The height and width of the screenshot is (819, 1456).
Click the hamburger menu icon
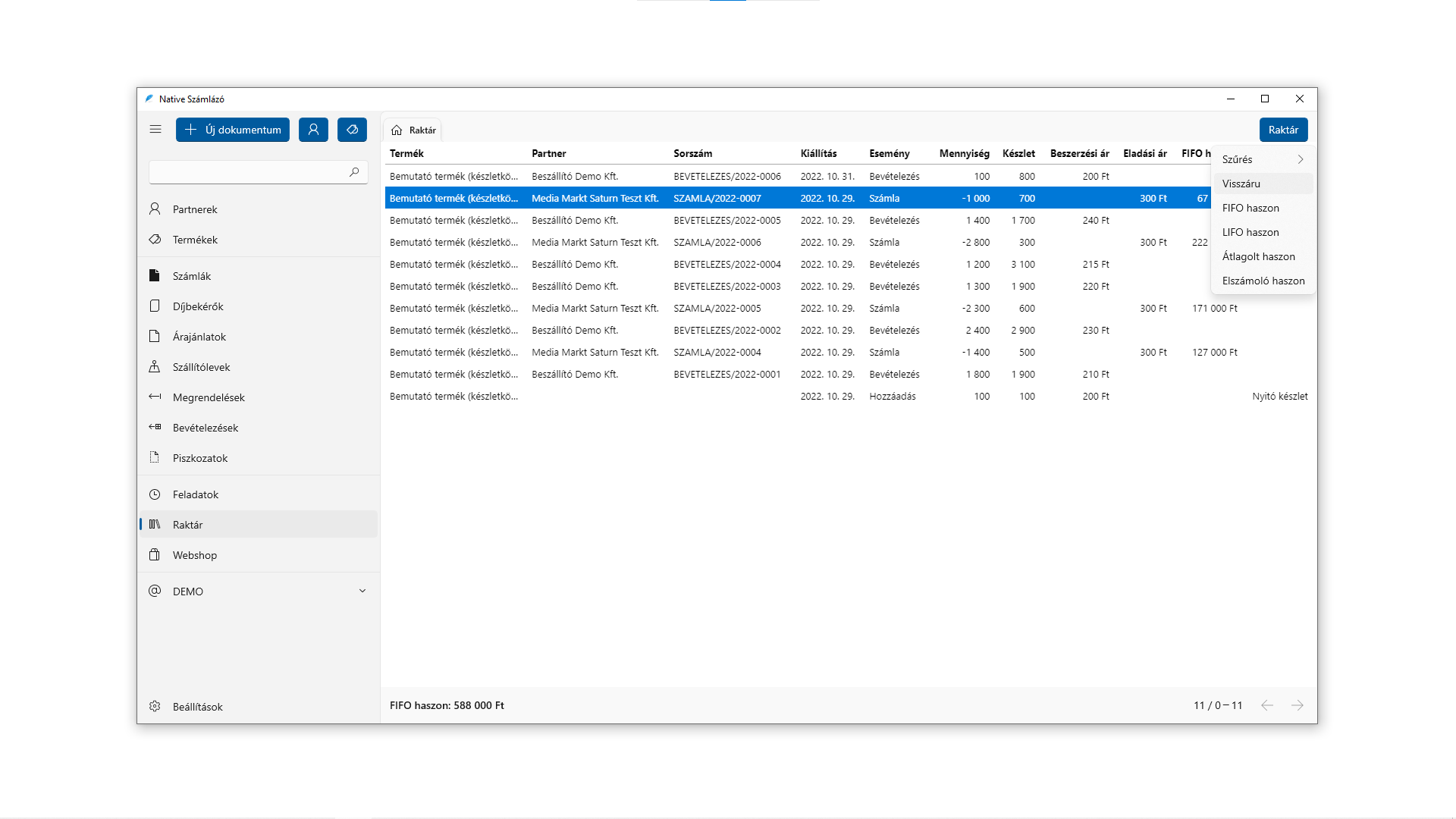(155, 130)
